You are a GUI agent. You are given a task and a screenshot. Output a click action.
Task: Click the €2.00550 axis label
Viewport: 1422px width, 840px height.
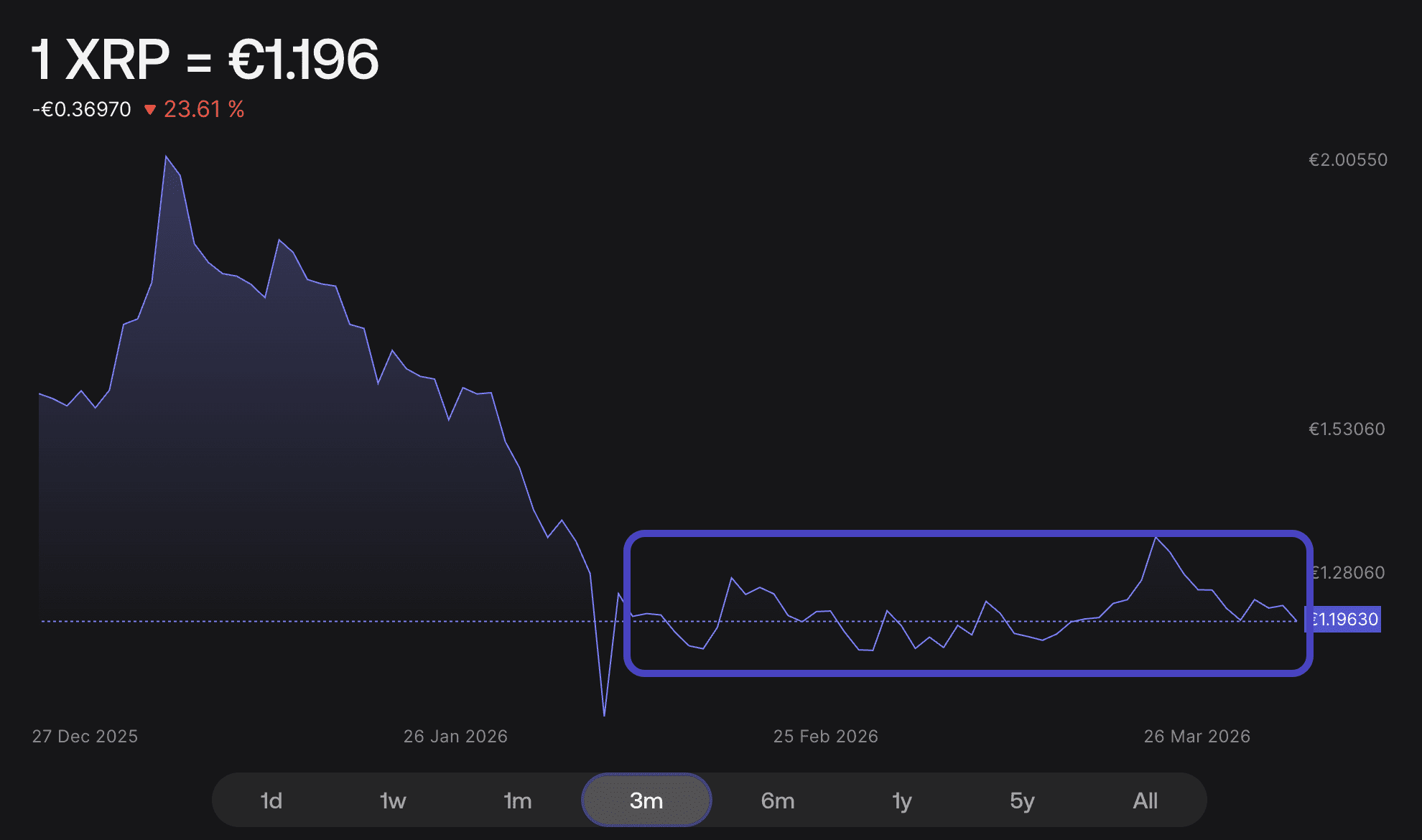tap(1347, 159)
